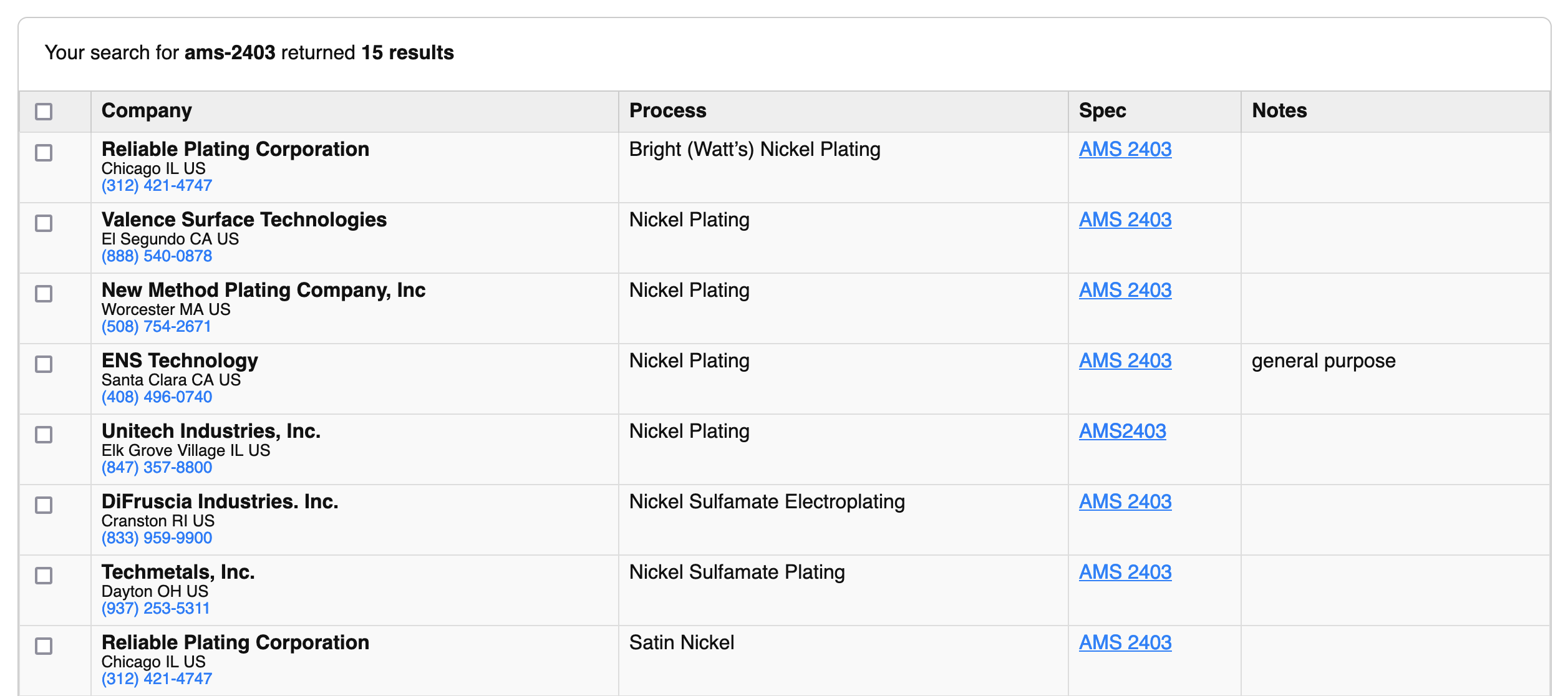Screen dimensions: 1568x696
Task: Open AMS 2403 spec link for Valence Surface
Action: pyautogui.click(x=1125, y=220)
